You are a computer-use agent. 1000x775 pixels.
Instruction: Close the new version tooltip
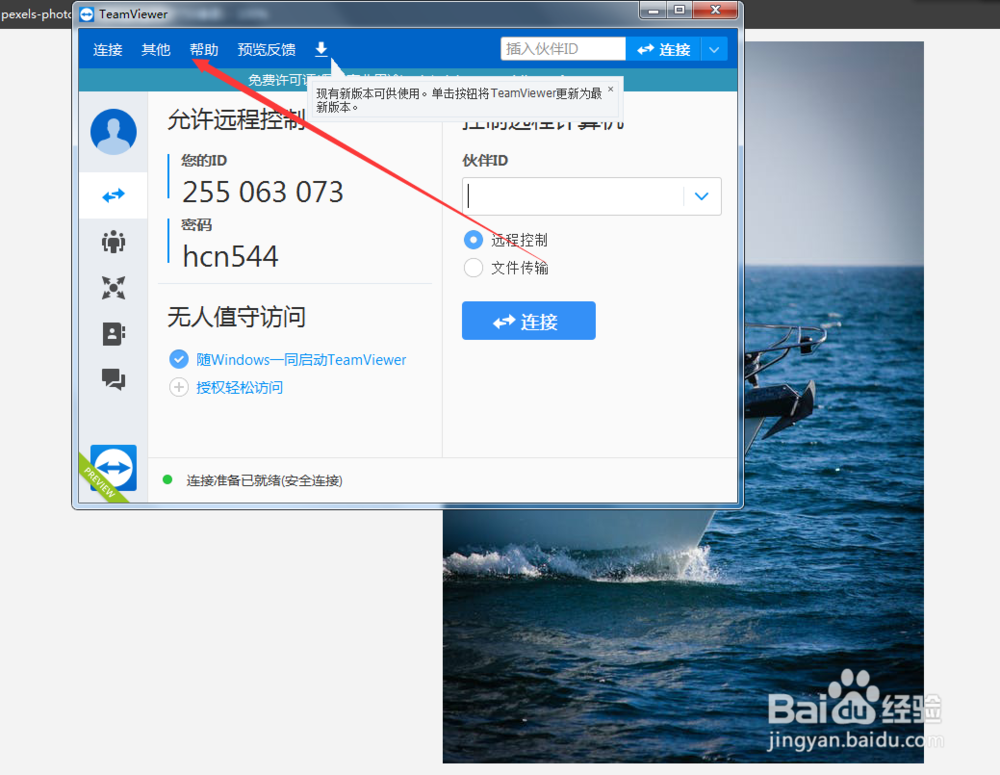tap(610, 89)
